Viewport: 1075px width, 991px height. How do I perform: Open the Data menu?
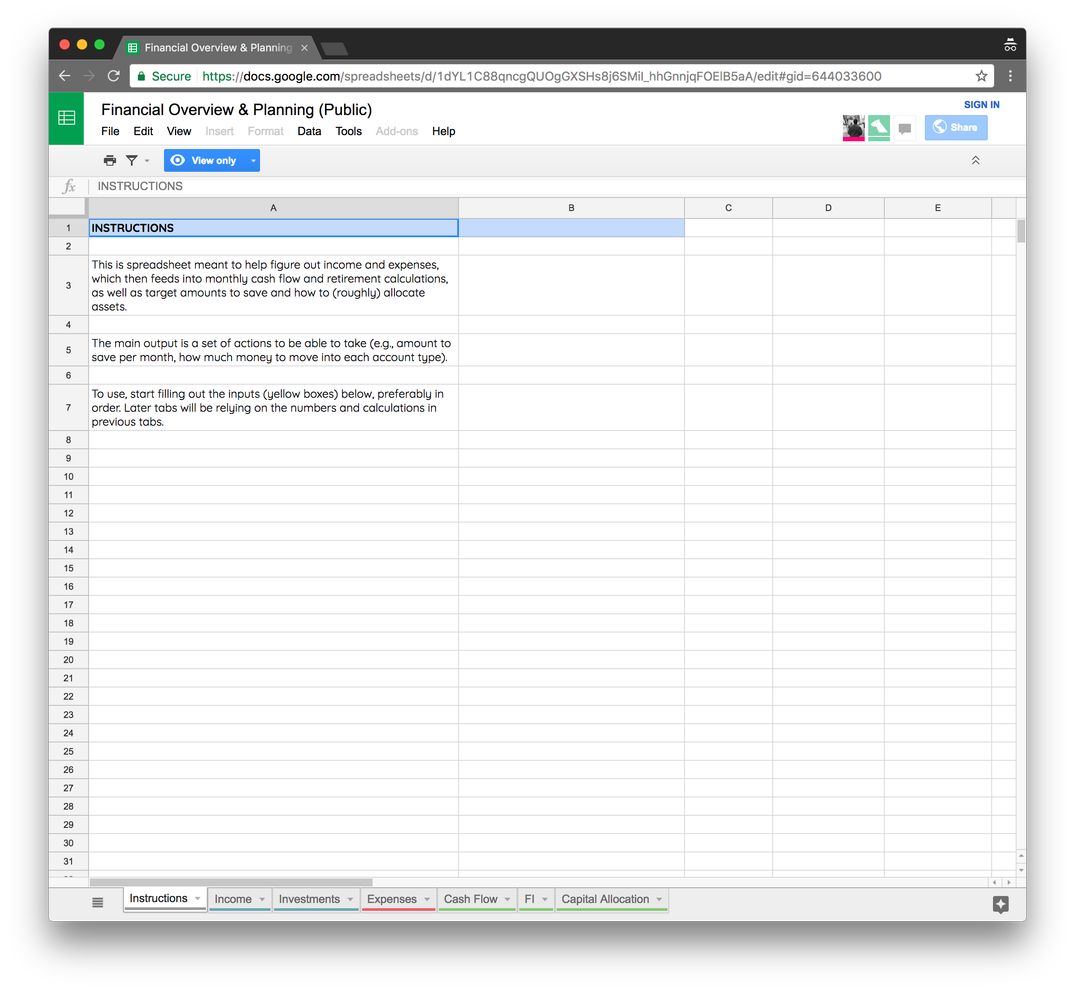pyautogui.click(x=309, y=131)
